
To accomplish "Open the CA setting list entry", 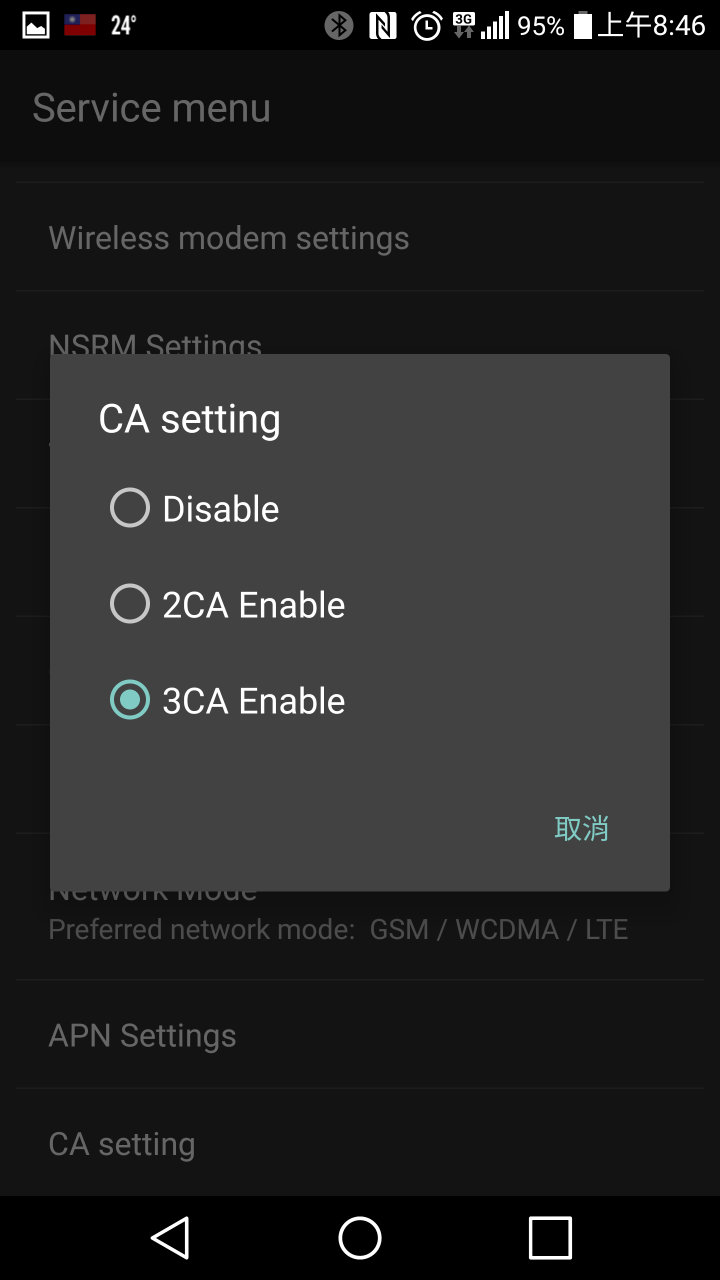I will [x=360, y=1143].
